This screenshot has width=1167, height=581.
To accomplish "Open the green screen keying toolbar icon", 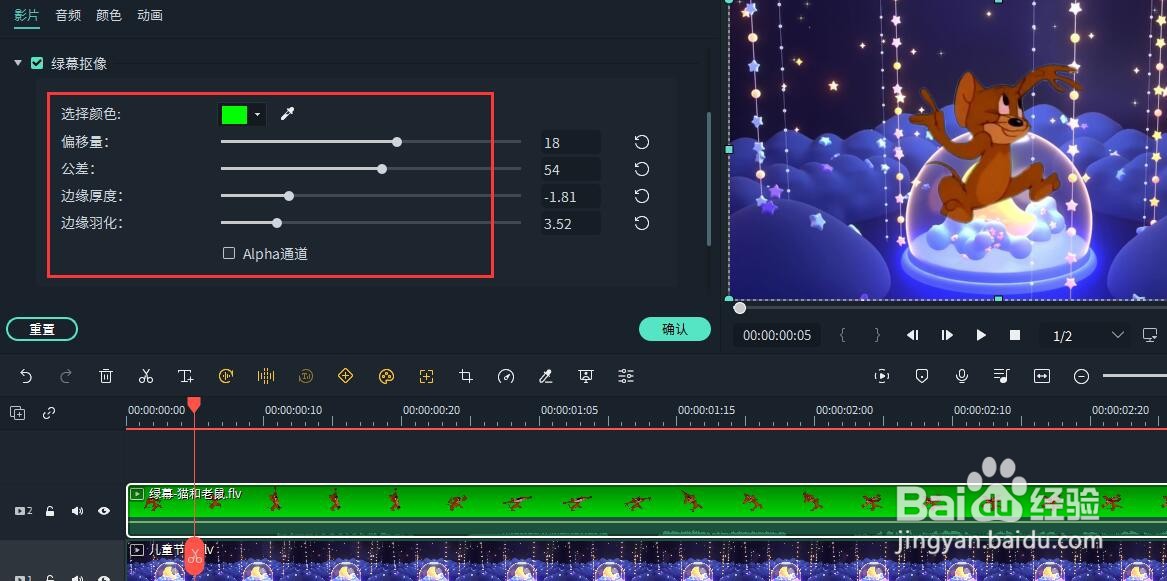I will tap(546, 376).
